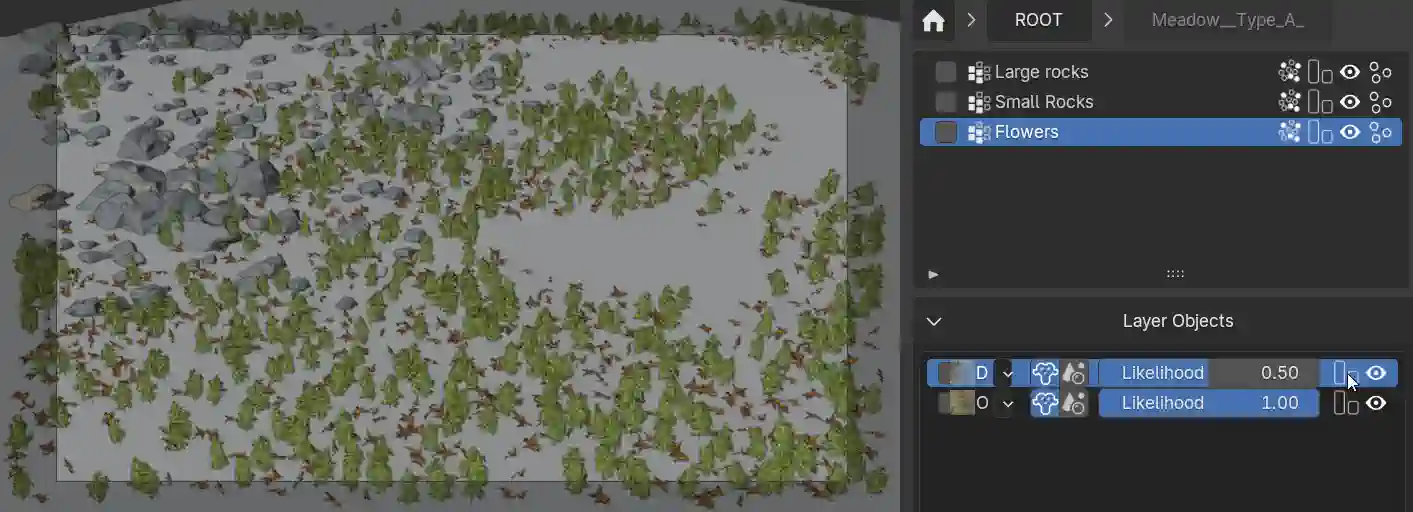The width and height of the screenshot is (1413, 512).
Task: Click the three-circles icon on Flowers row
Action: tap(1381, 132)
